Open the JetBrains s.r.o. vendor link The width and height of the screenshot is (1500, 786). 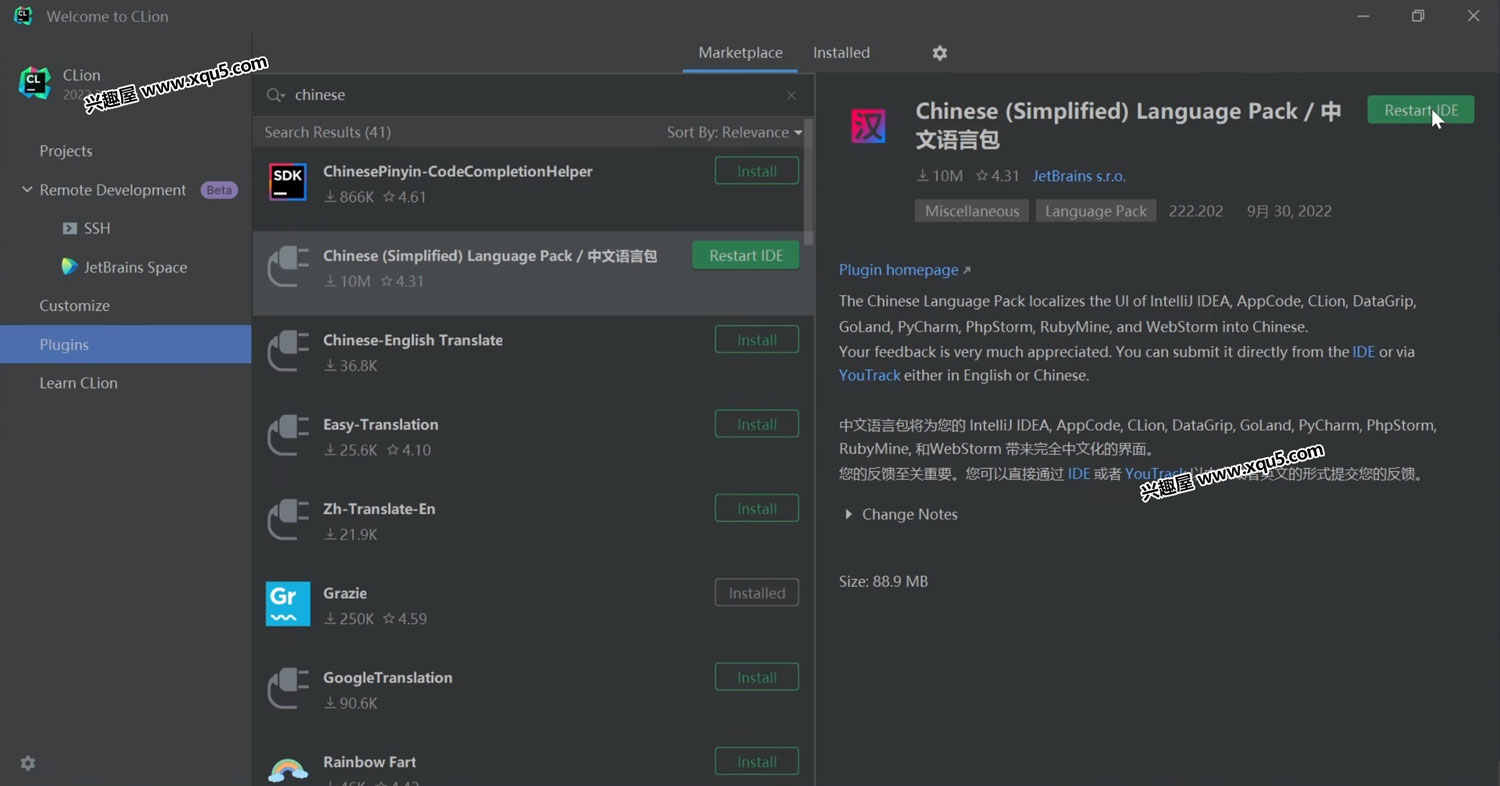[x=1079, y=176]
